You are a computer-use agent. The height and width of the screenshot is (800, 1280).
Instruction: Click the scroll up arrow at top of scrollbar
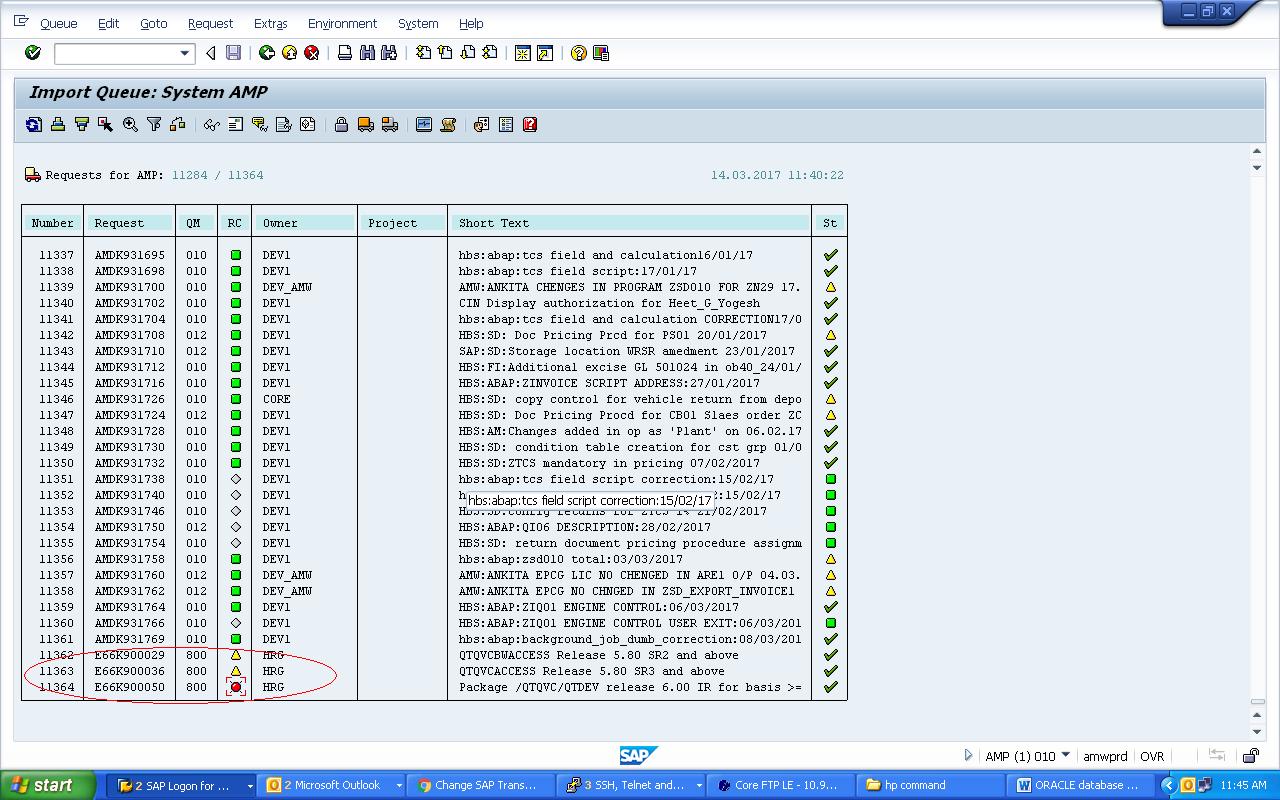tap(1257, 152)
